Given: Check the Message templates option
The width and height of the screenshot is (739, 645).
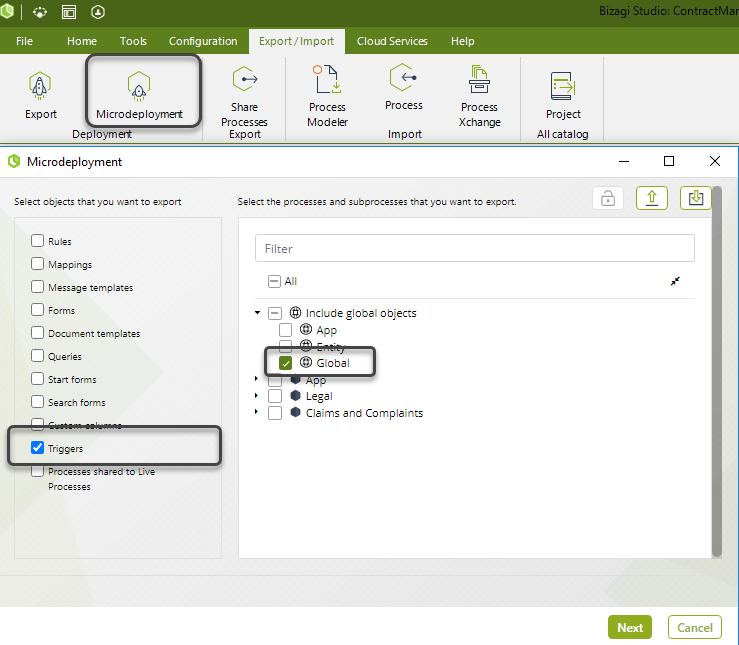Looking at the screenshot, I should click(37, 287).
